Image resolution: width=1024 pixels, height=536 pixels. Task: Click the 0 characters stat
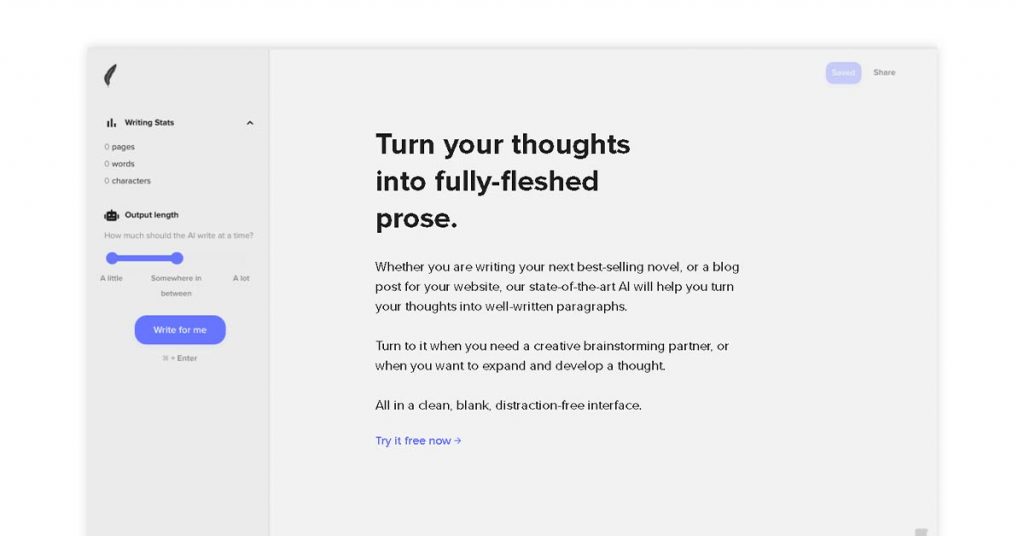click(127, 181)
